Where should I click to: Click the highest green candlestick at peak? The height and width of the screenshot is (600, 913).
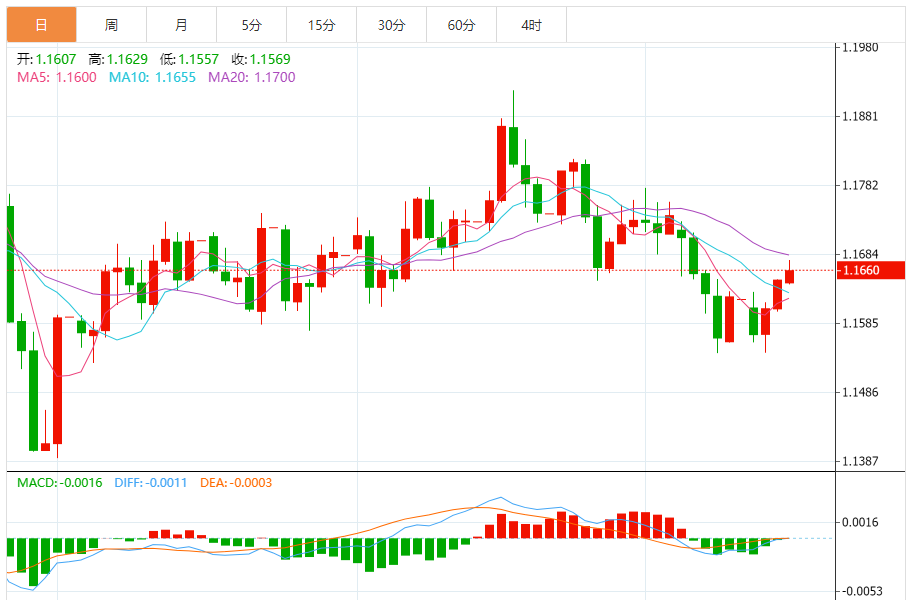pyautogui.click(x=514, y=146)
